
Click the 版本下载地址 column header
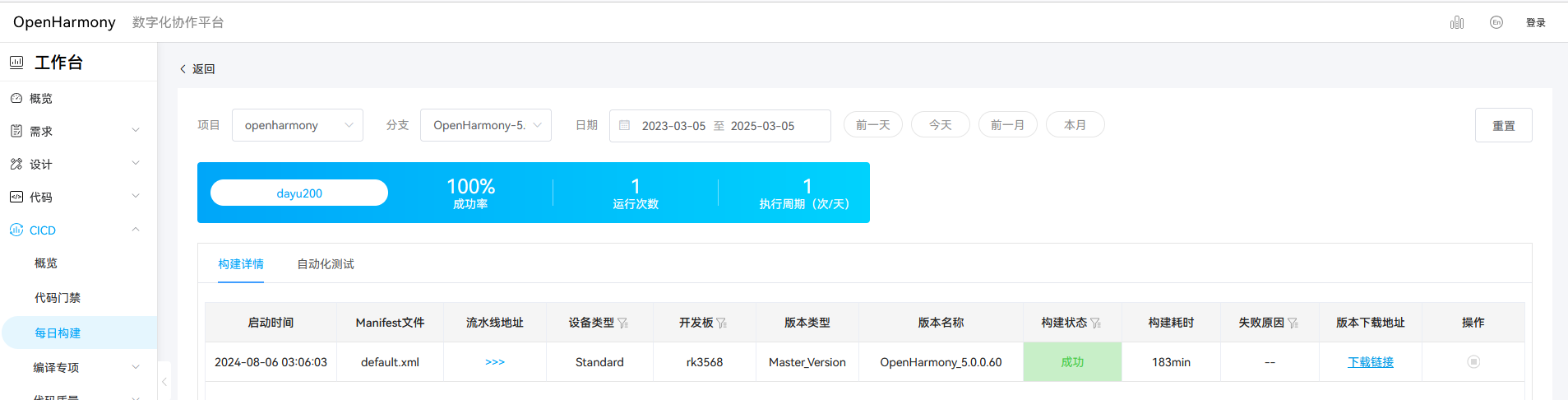1371,323
